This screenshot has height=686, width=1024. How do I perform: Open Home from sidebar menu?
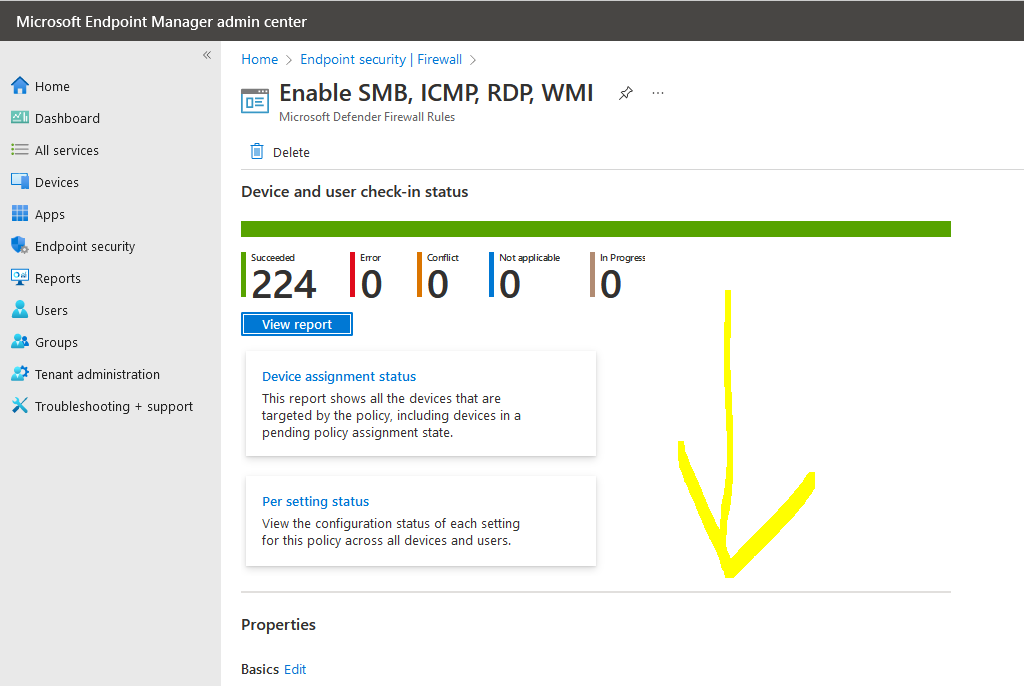(52, 86)
